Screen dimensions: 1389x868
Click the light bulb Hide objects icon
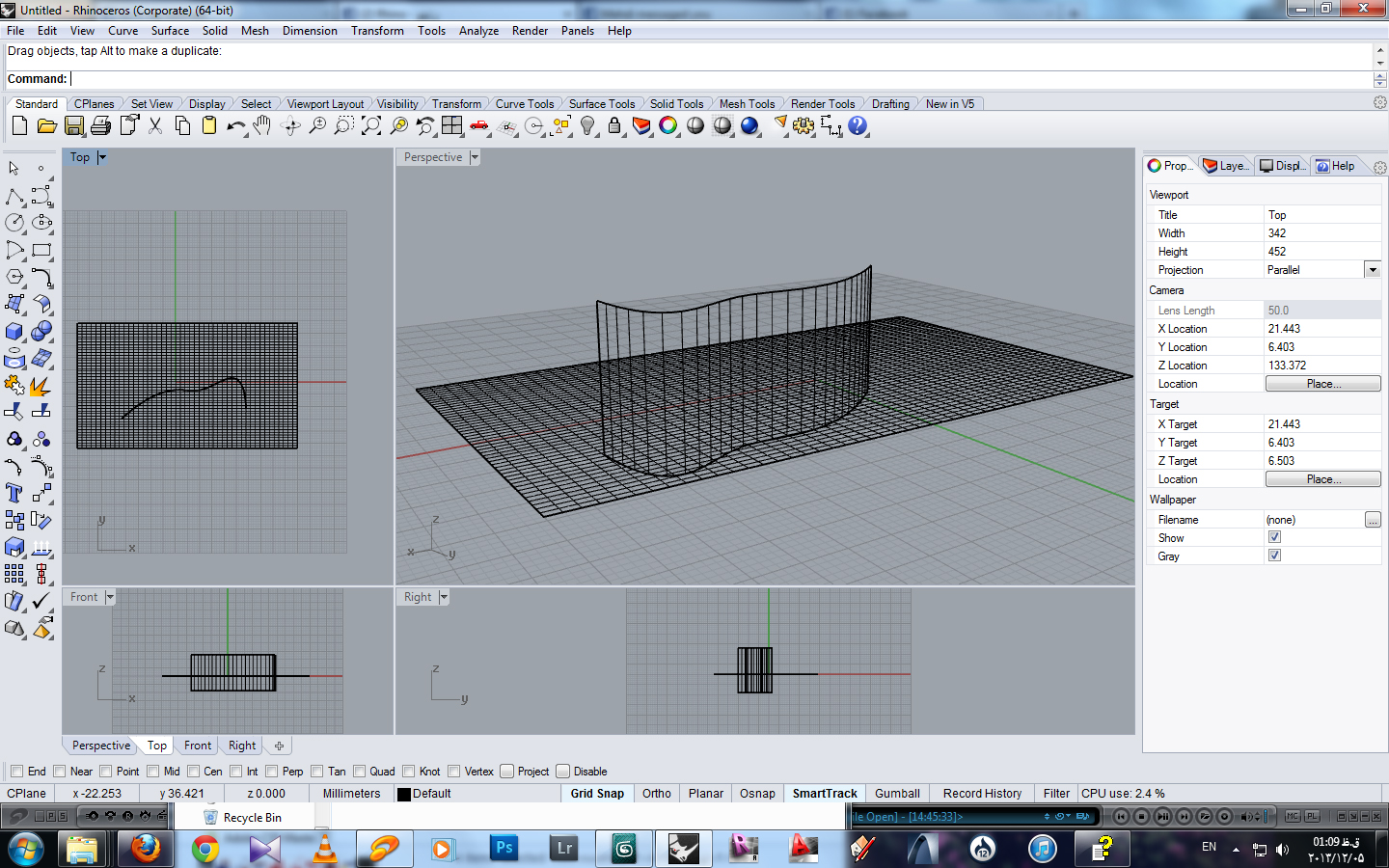click(x=587, y=125)
